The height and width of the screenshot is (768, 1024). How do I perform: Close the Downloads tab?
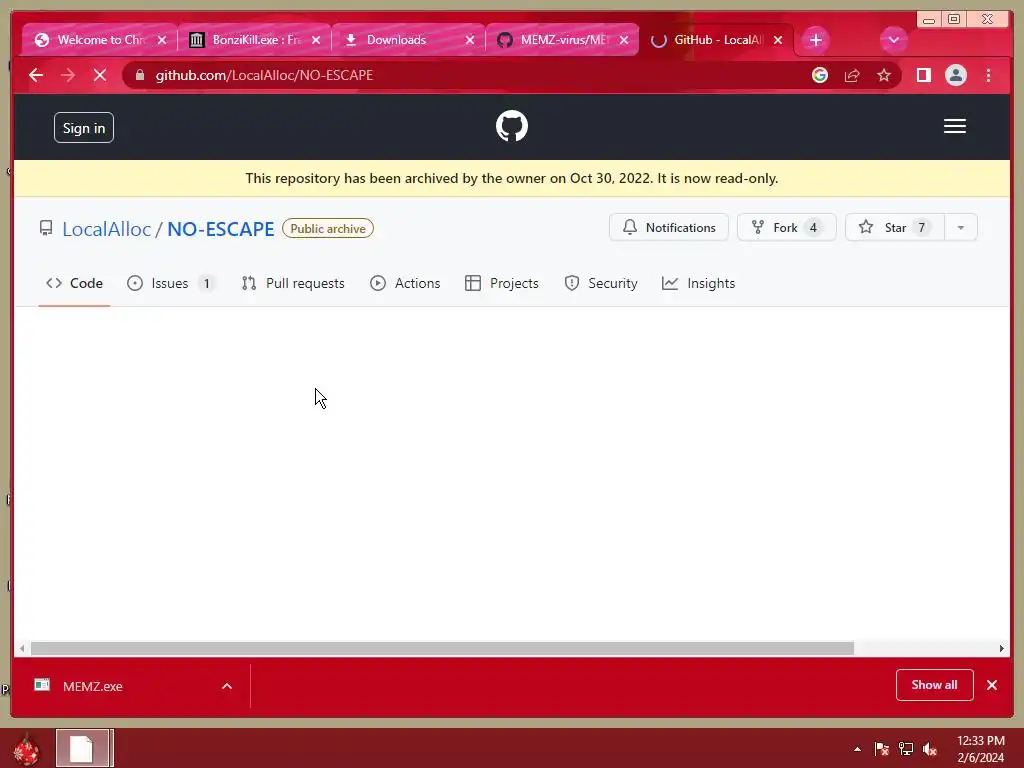pos(470,40)
